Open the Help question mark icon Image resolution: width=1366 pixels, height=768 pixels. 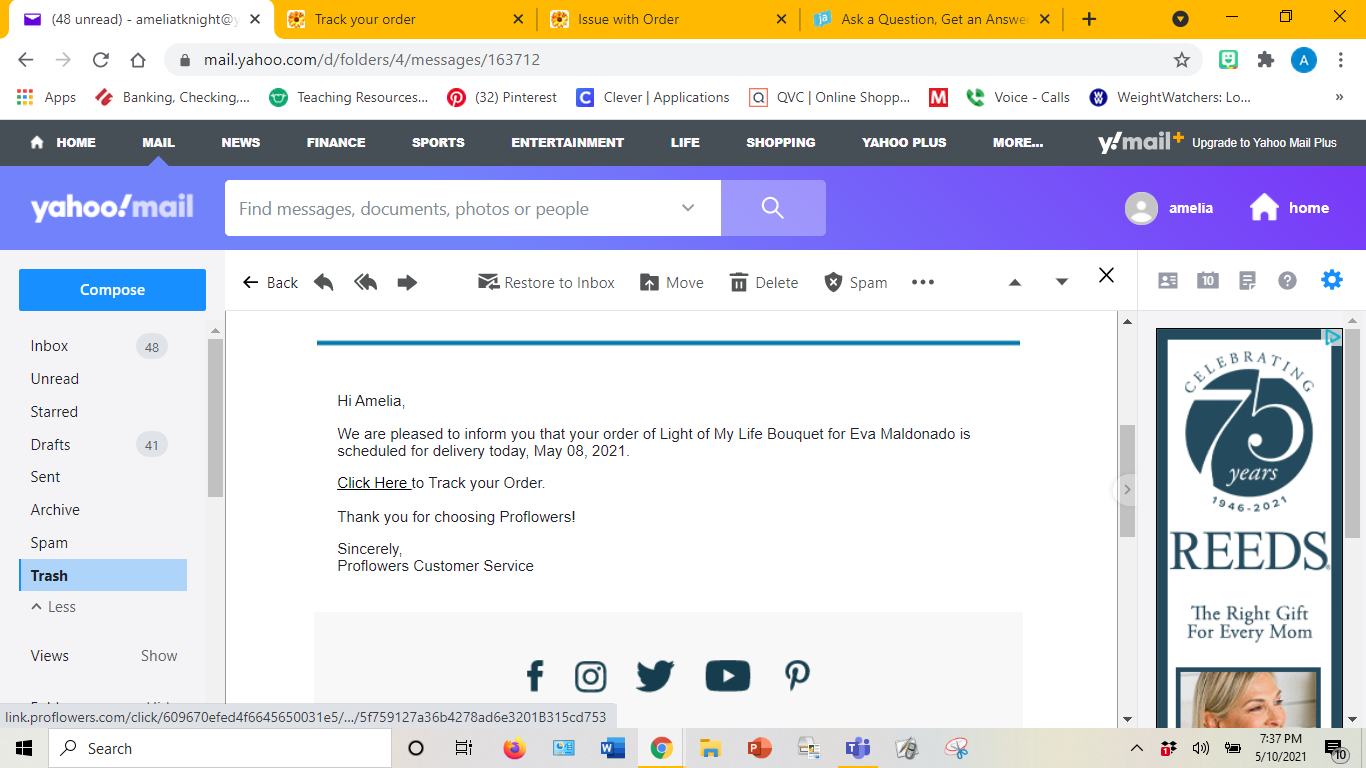pos(1288,281)
